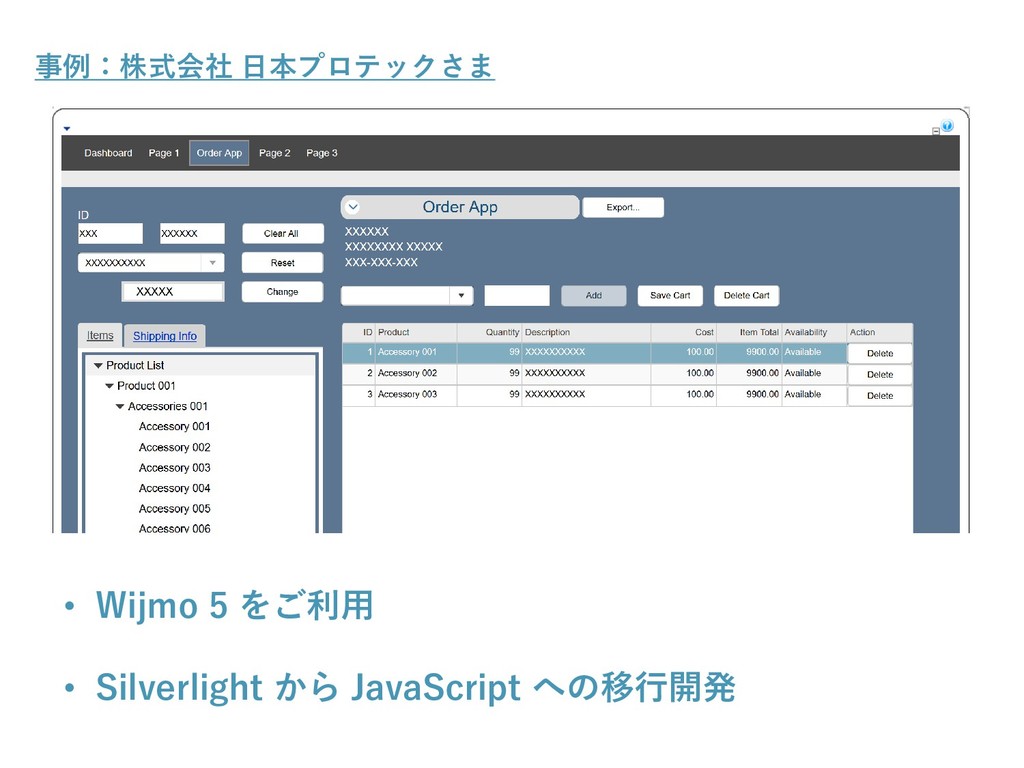Delete the Accessory 003 order row

(x=880, y=395)
